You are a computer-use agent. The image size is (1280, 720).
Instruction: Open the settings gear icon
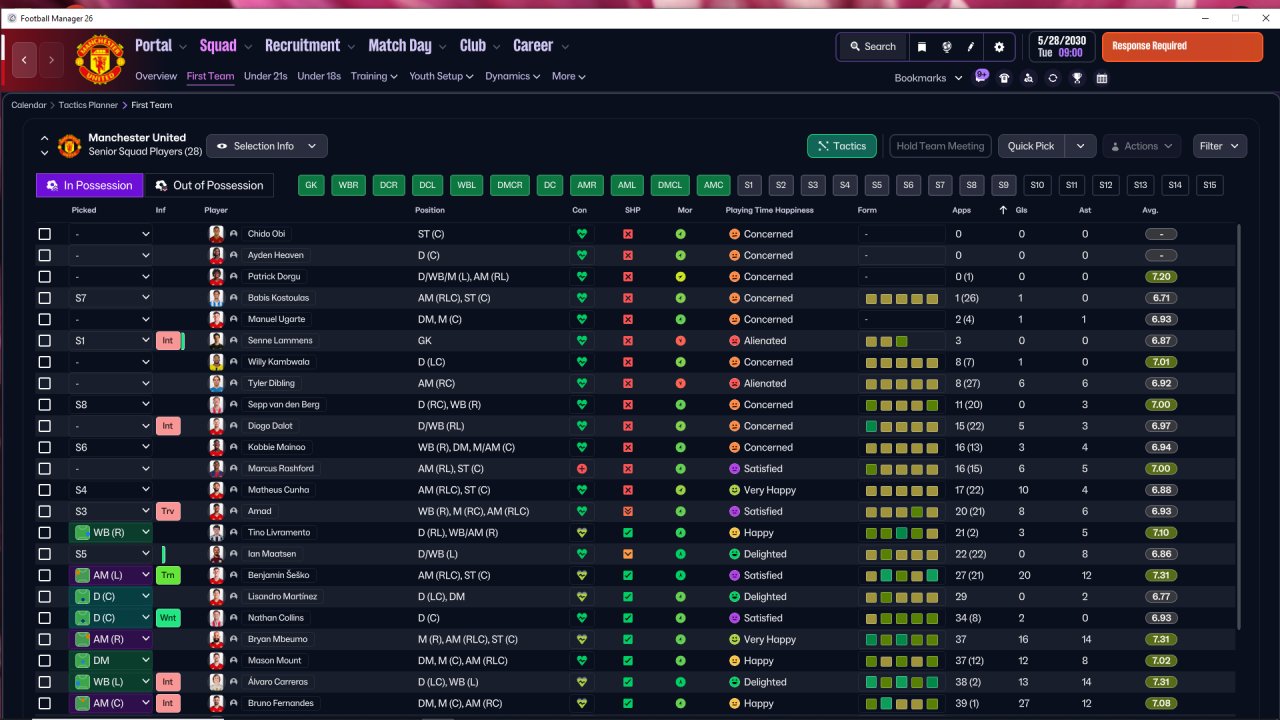pyautogui.click(x=999, y=47)
